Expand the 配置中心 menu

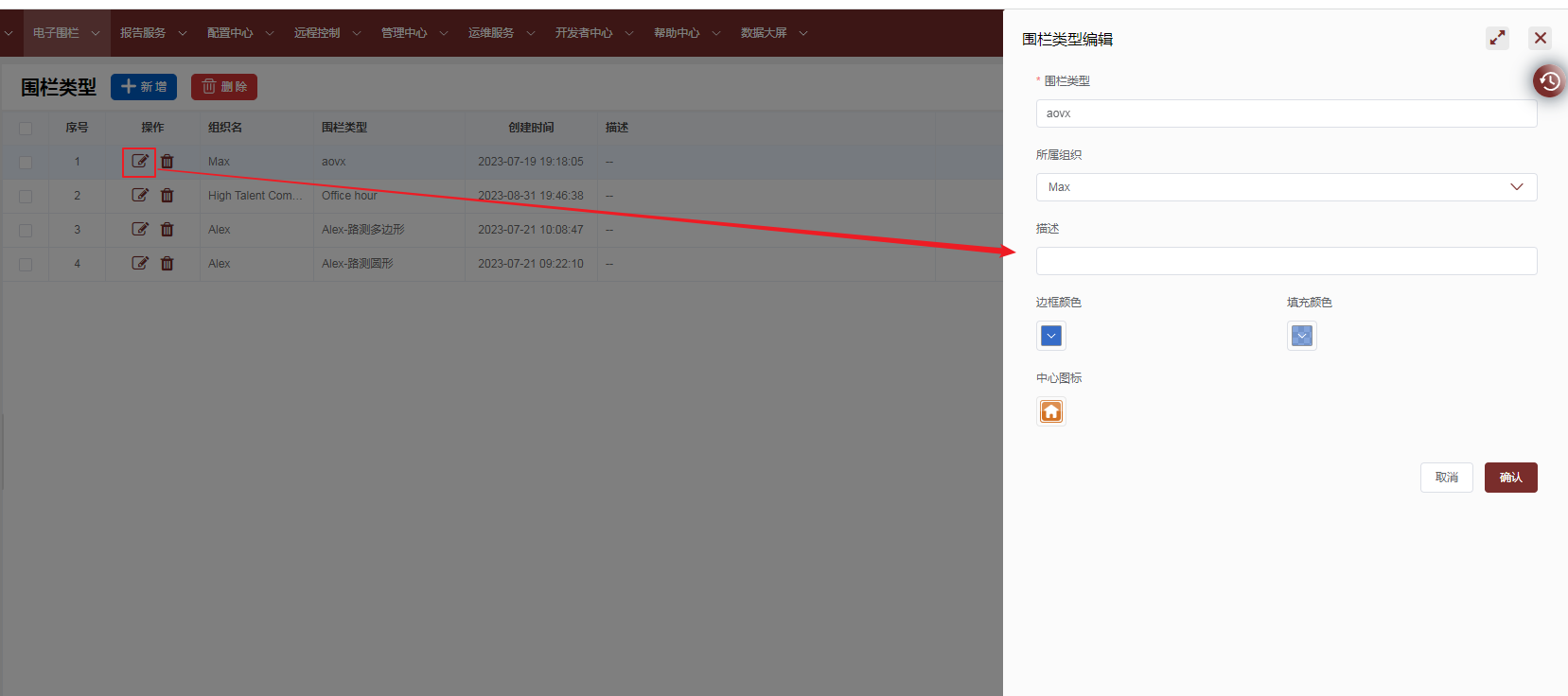pos(239,33)
